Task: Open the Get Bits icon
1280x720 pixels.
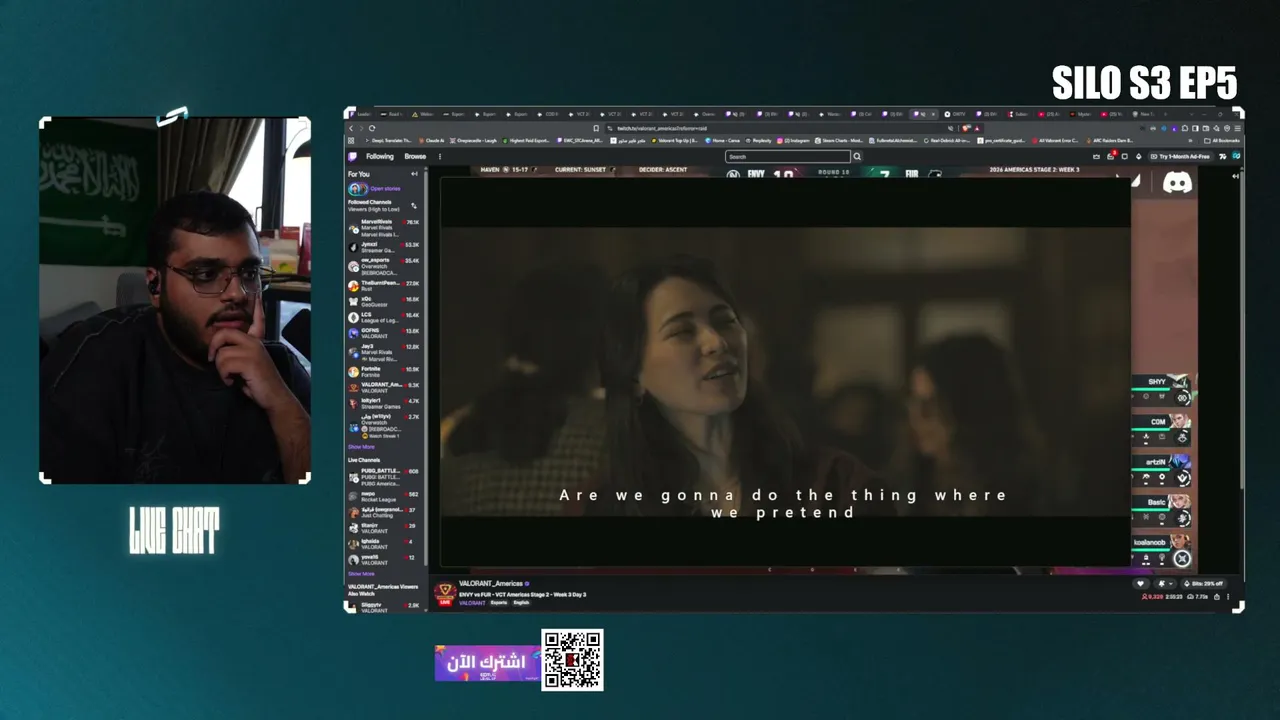Action: click(1138, 157)
